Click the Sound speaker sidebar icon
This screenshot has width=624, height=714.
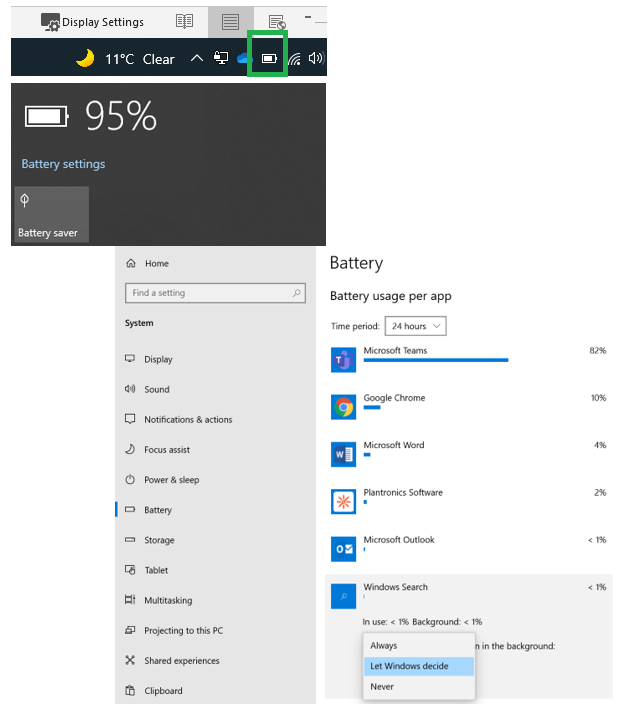tap(130, 388)
